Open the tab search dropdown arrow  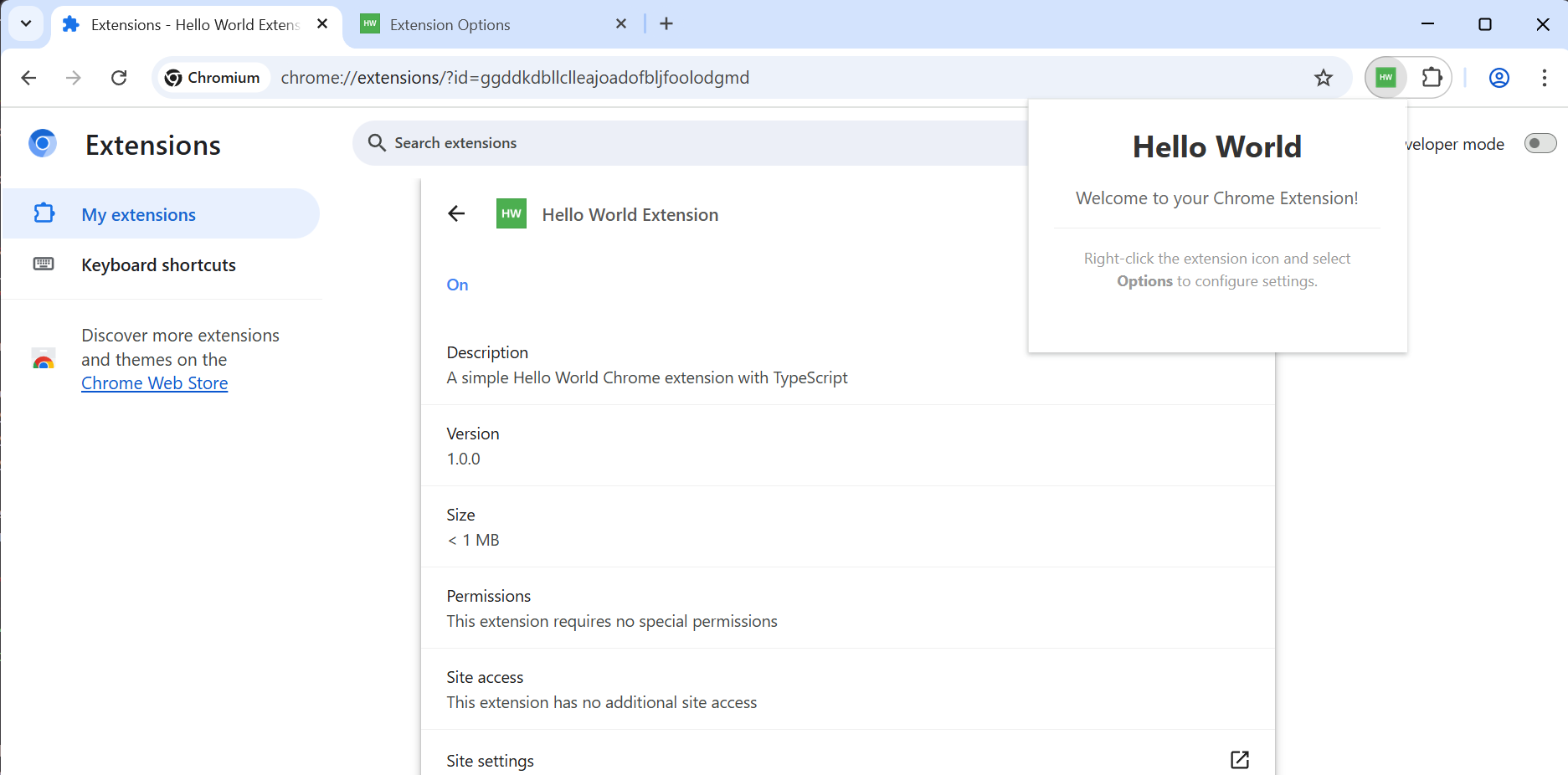(x=26, y=23)
